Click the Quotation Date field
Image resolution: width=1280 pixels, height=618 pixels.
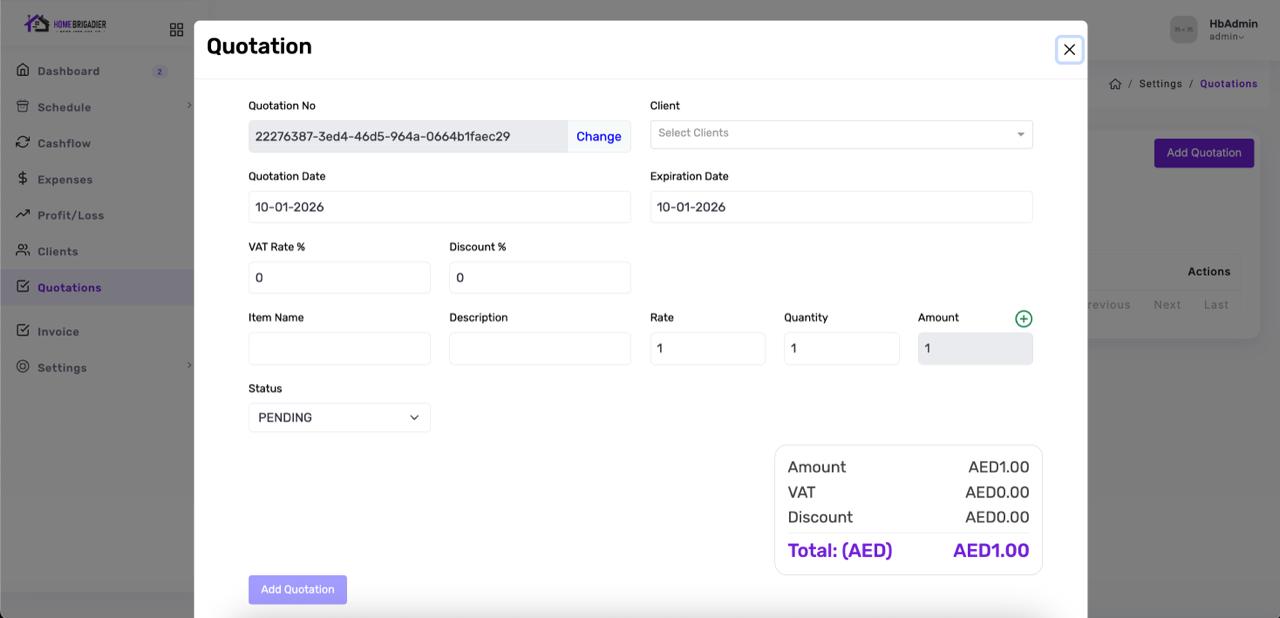coord(439,207)
